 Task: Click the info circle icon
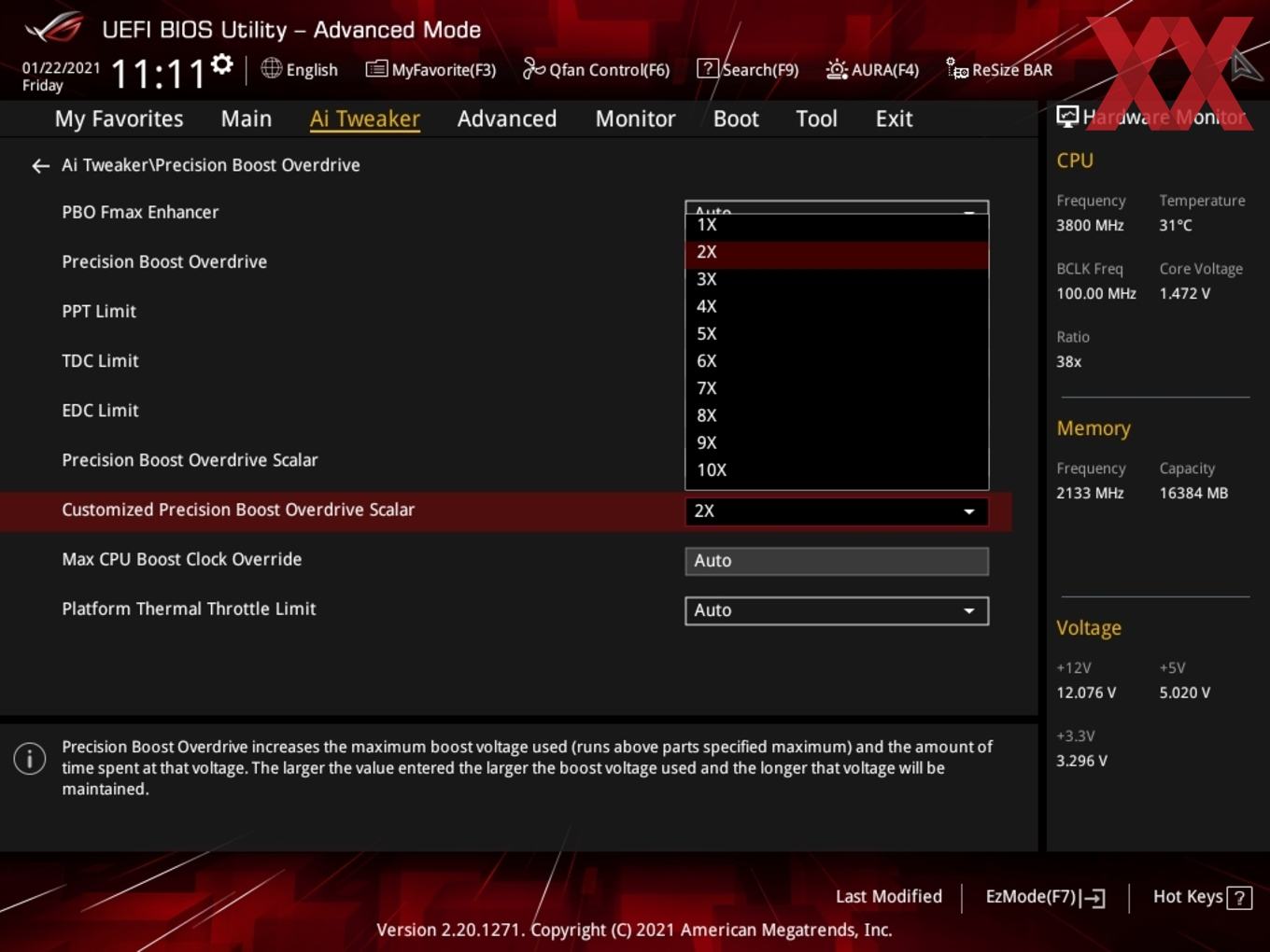[30, 759]
